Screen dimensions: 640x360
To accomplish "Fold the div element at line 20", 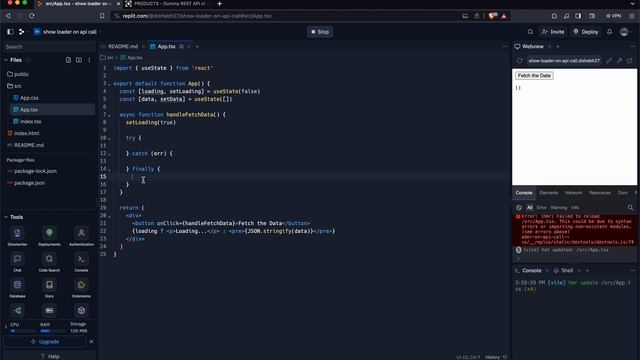I will pyautogui.click(x=109, y=216).
